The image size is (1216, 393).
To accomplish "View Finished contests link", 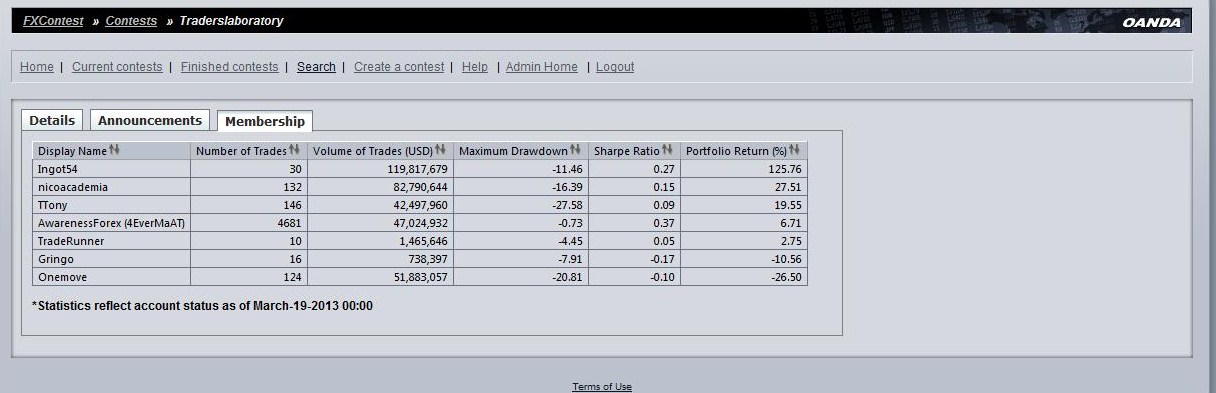I will 230,67.
